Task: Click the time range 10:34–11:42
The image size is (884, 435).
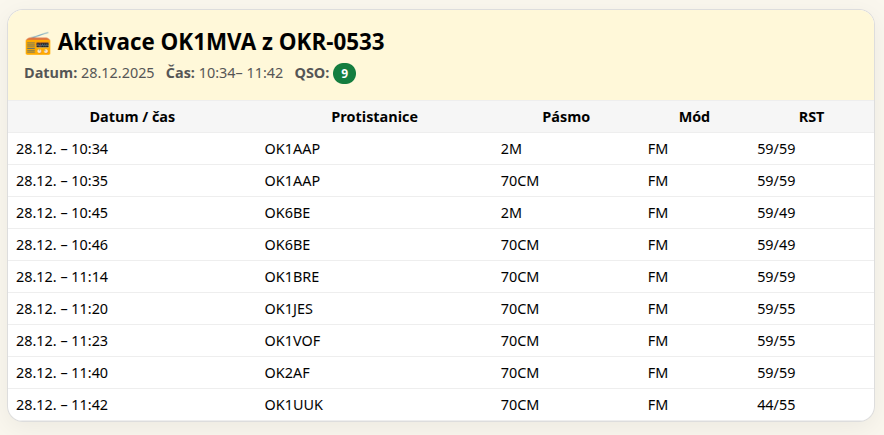Action: click(241, 73)
